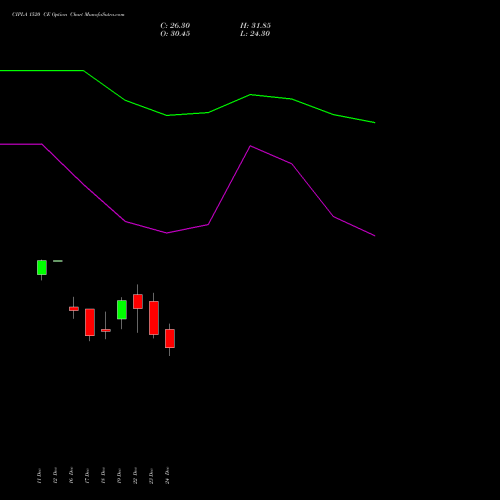The height and width of the screenshot is (500, 500).
Task: Click the CIPLA 1520 CE chart title
Action: click(x=68, y=15)
